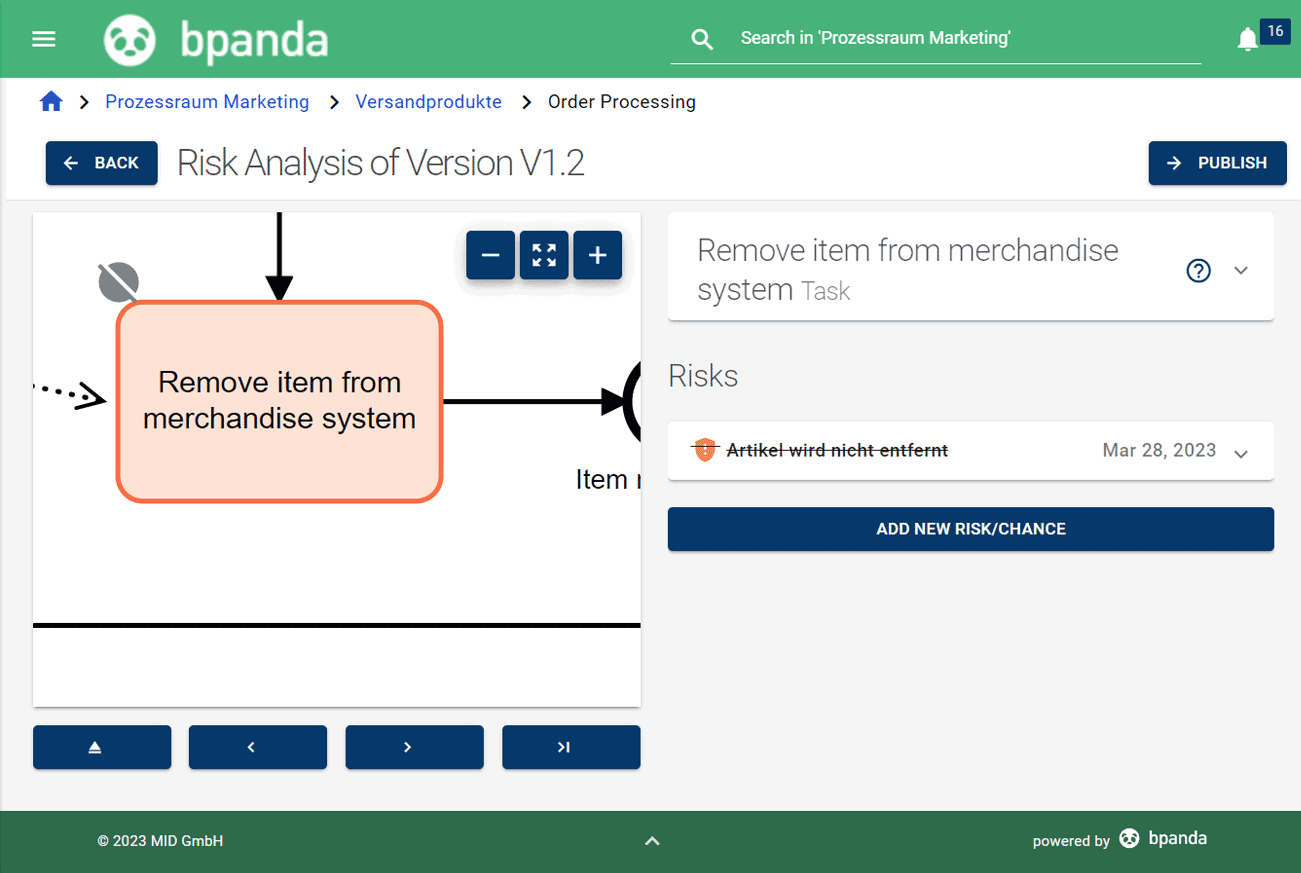The image size is (1301, 873).
Task: Click the BACK button
Action: [x=102, y=163]
